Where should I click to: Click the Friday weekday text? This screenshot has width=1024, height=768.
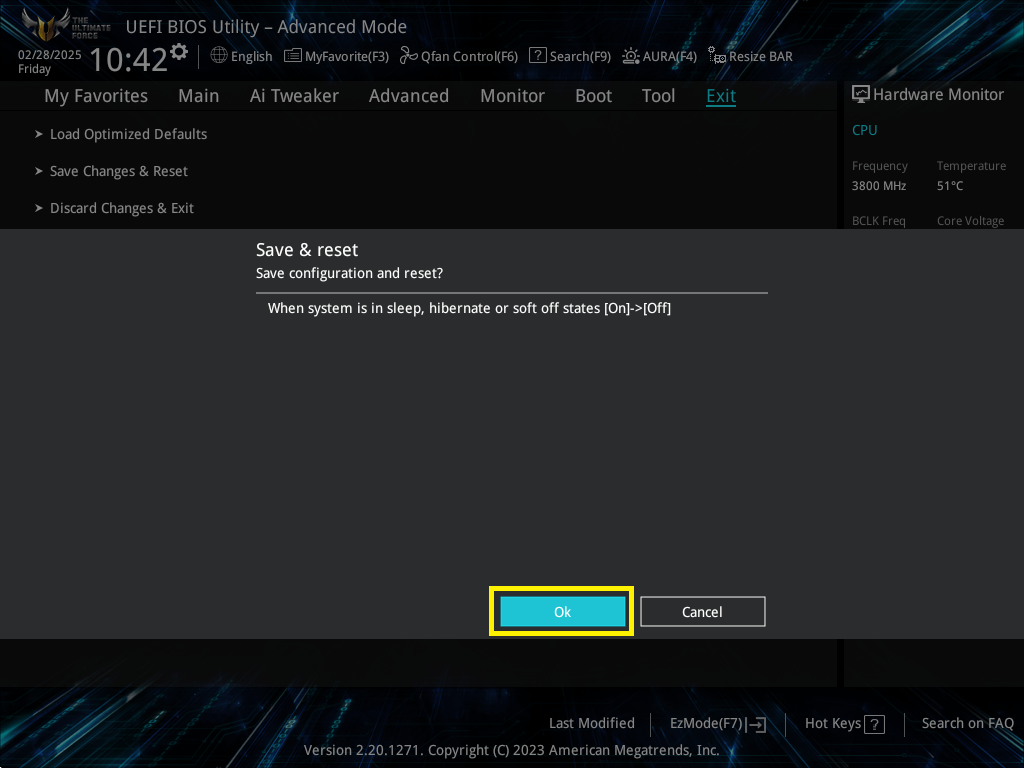coord(34,69)
